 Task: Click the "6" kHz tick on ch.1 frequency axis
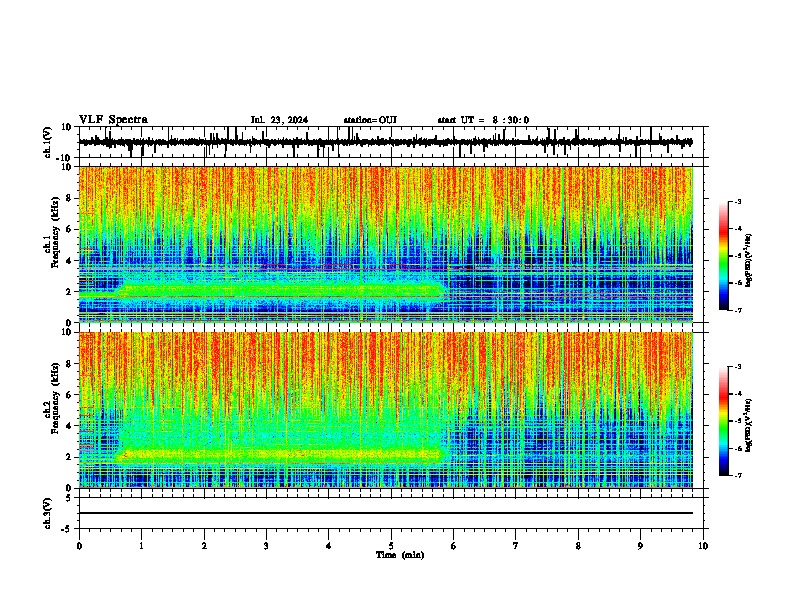[69, 229]
